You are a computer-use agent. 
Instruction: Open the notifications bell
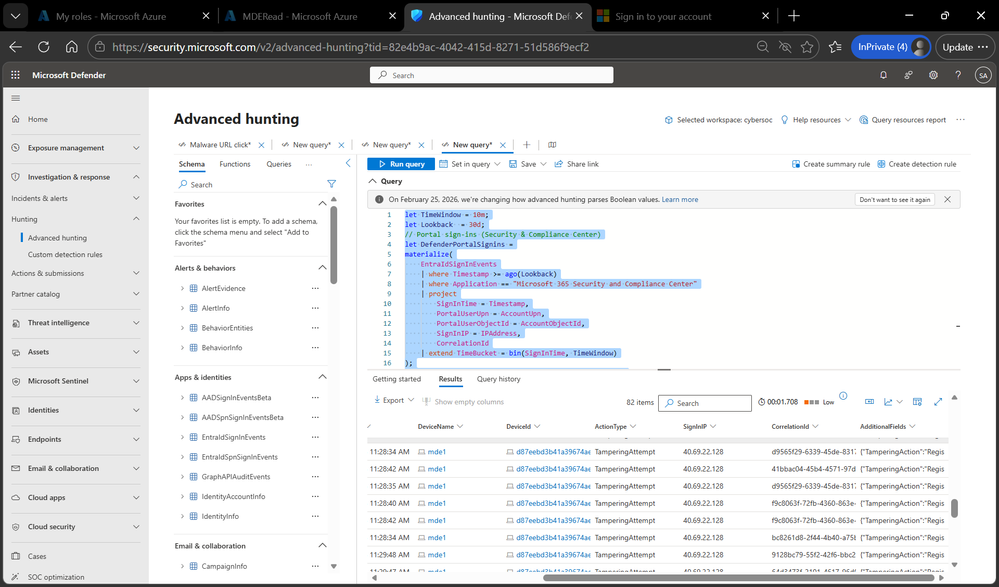click(882, 74)
